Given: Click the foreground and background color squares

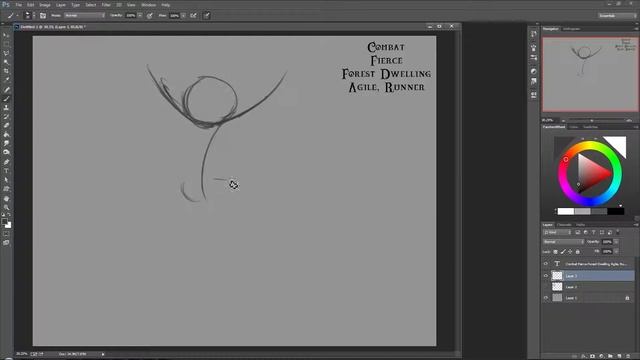Looking at the screenshot, I should (6, 223).
